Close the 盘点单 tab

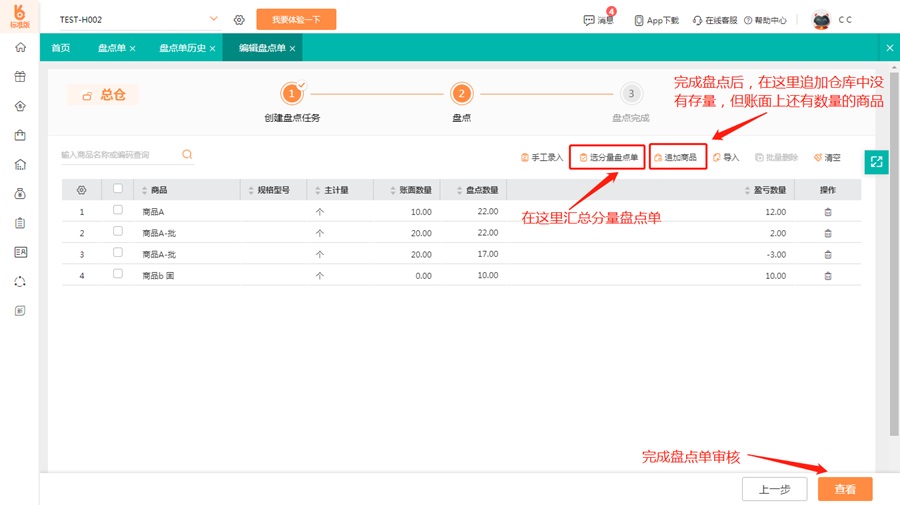point(133,49)
